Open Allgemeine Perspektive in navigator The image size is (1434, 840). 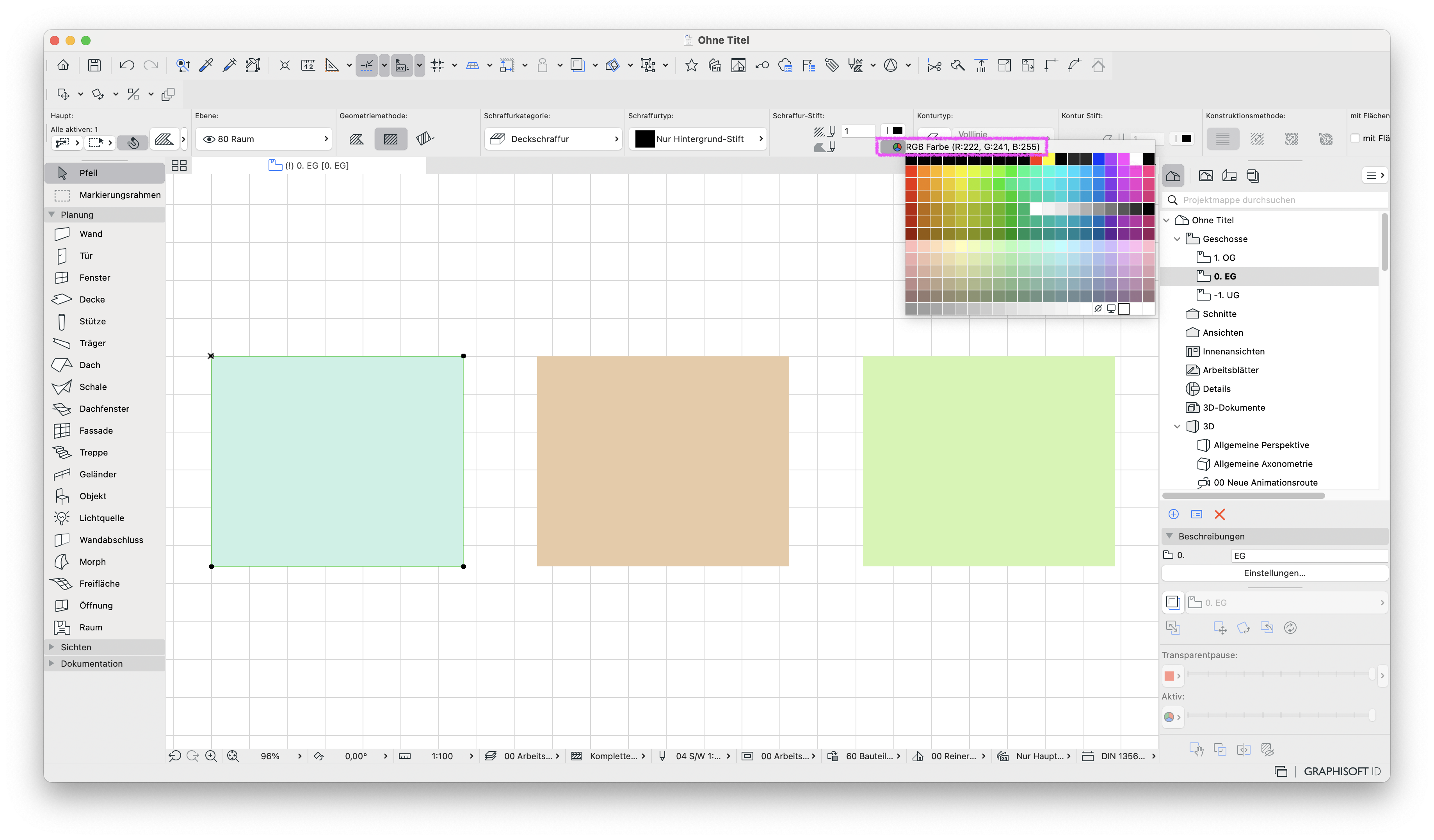pos(1261,445)
